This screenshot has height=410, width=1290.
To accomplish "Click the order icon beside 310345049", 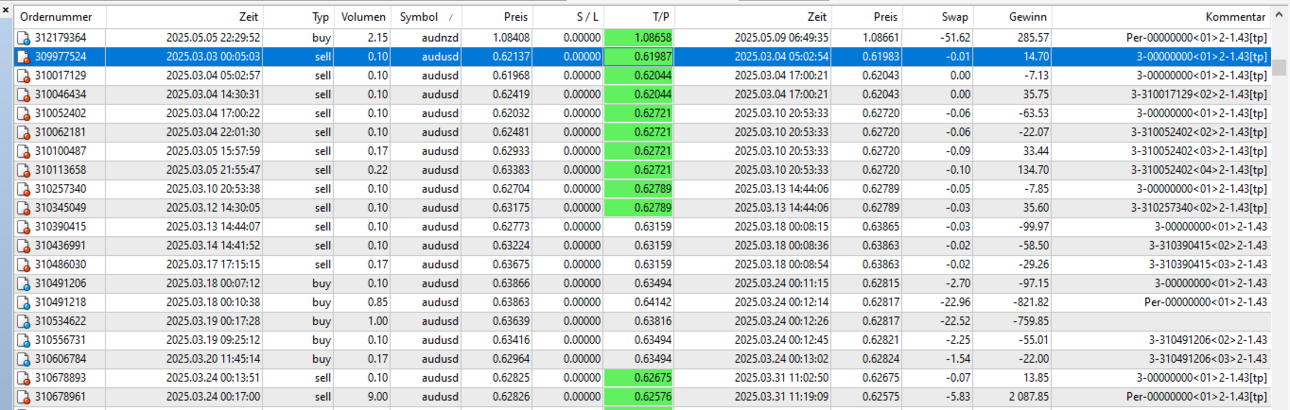I will pyautogui.click(x=24, y=207).
